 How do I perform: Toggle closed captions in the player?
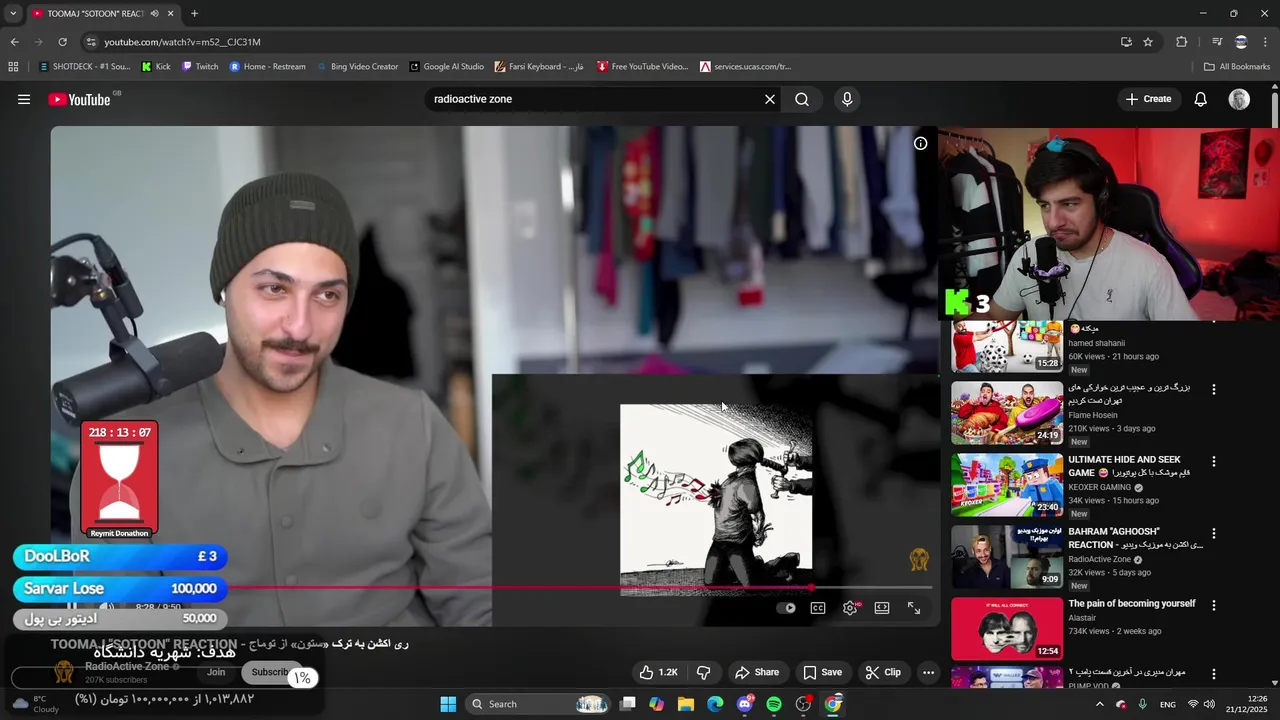(818, 608)
